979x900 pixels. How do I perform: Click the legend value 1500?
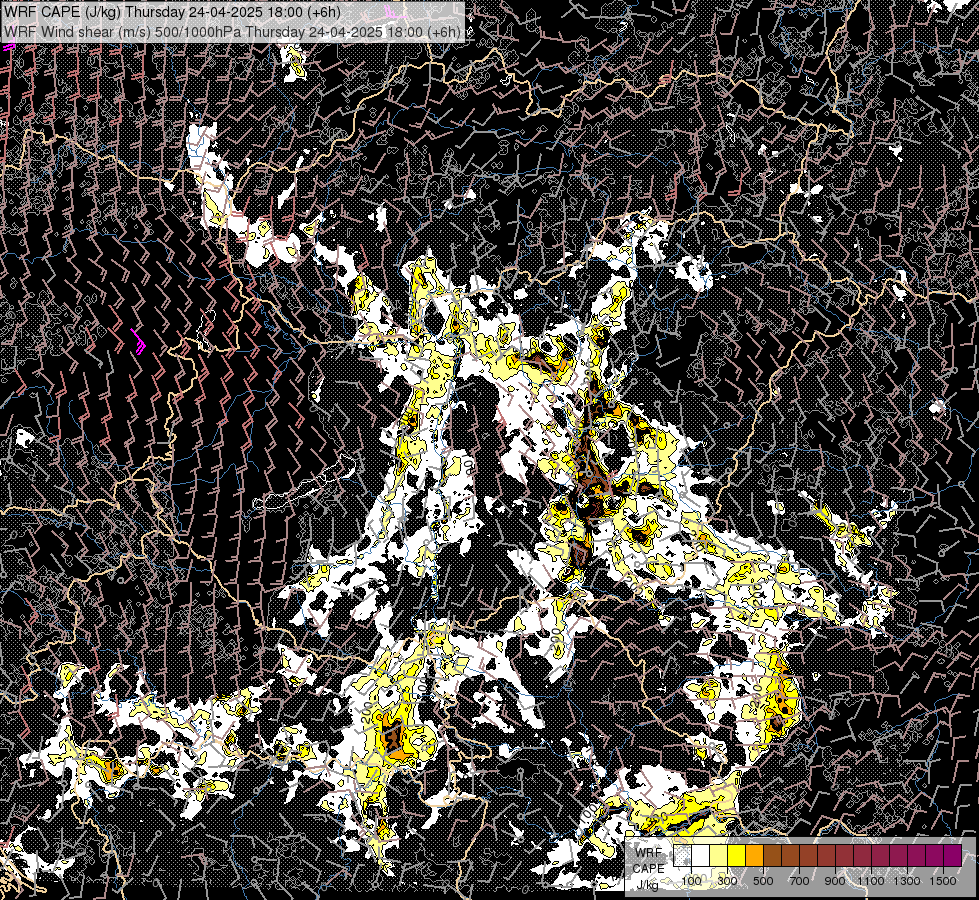(943, 881)
